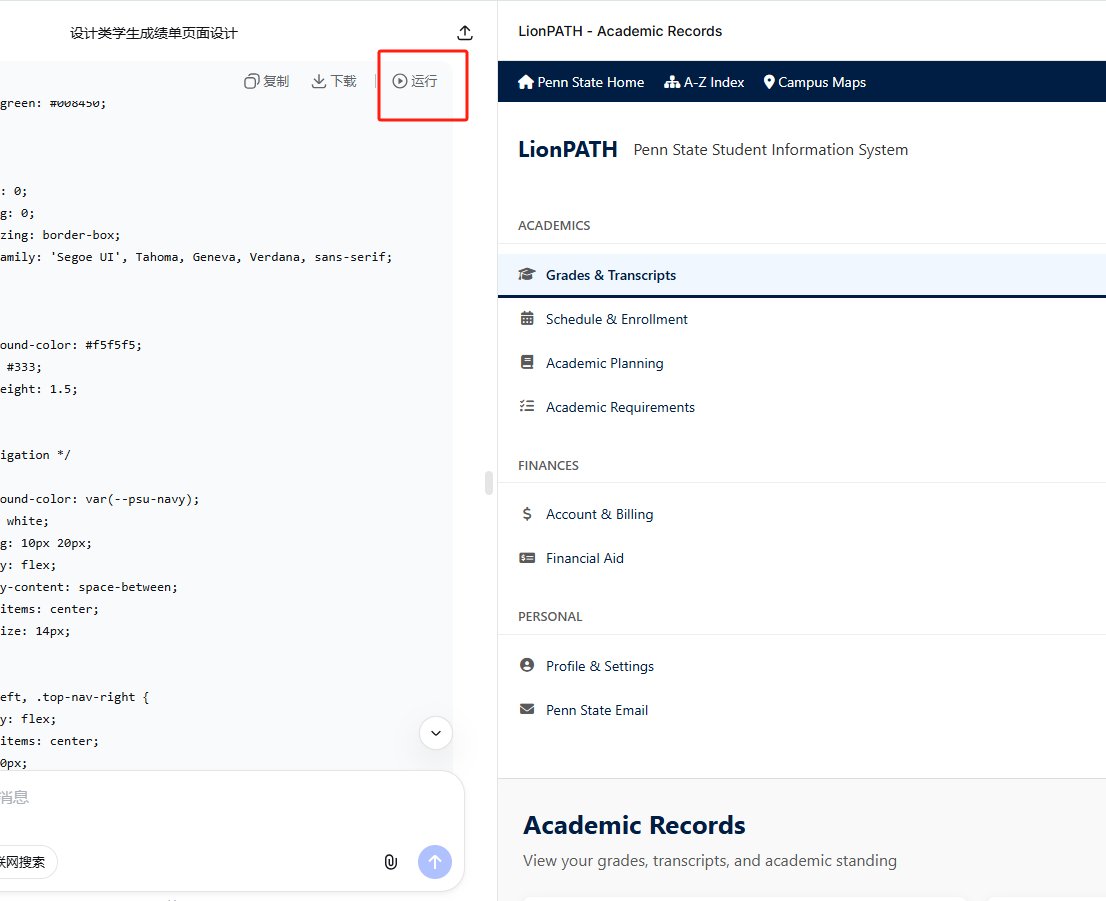Click the book icon beside Academic Planning
The height and width of the screenshot is (901, 1106).
pos(527,362)
